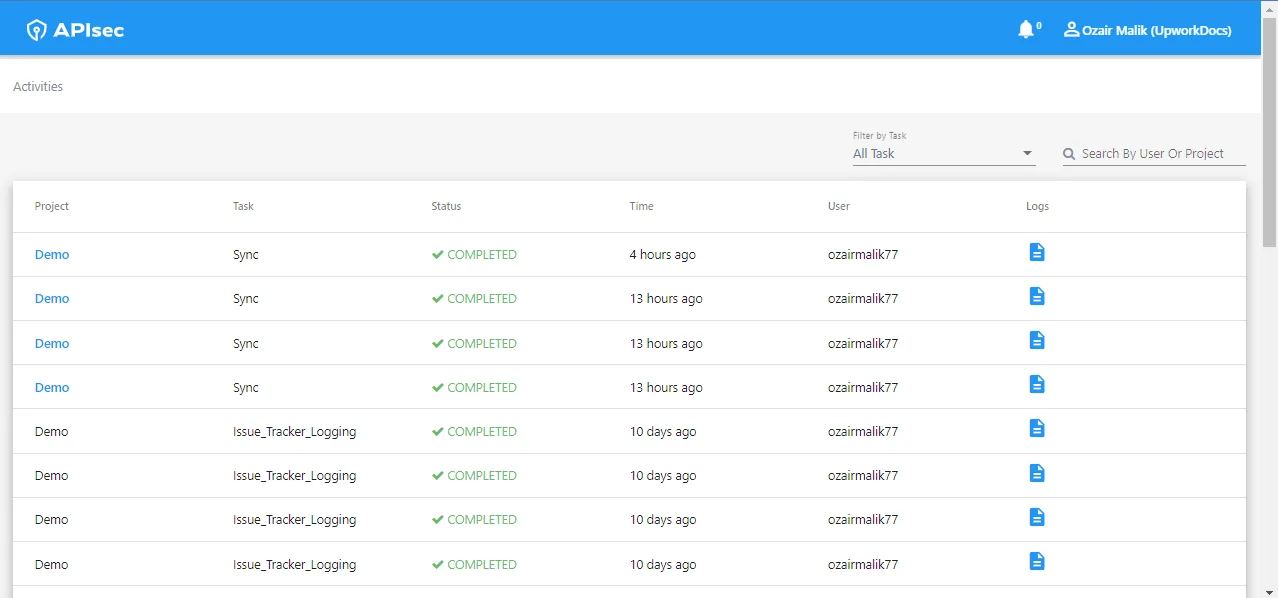
Task: Click the Task column header
Action: click(x=243, y=206)
